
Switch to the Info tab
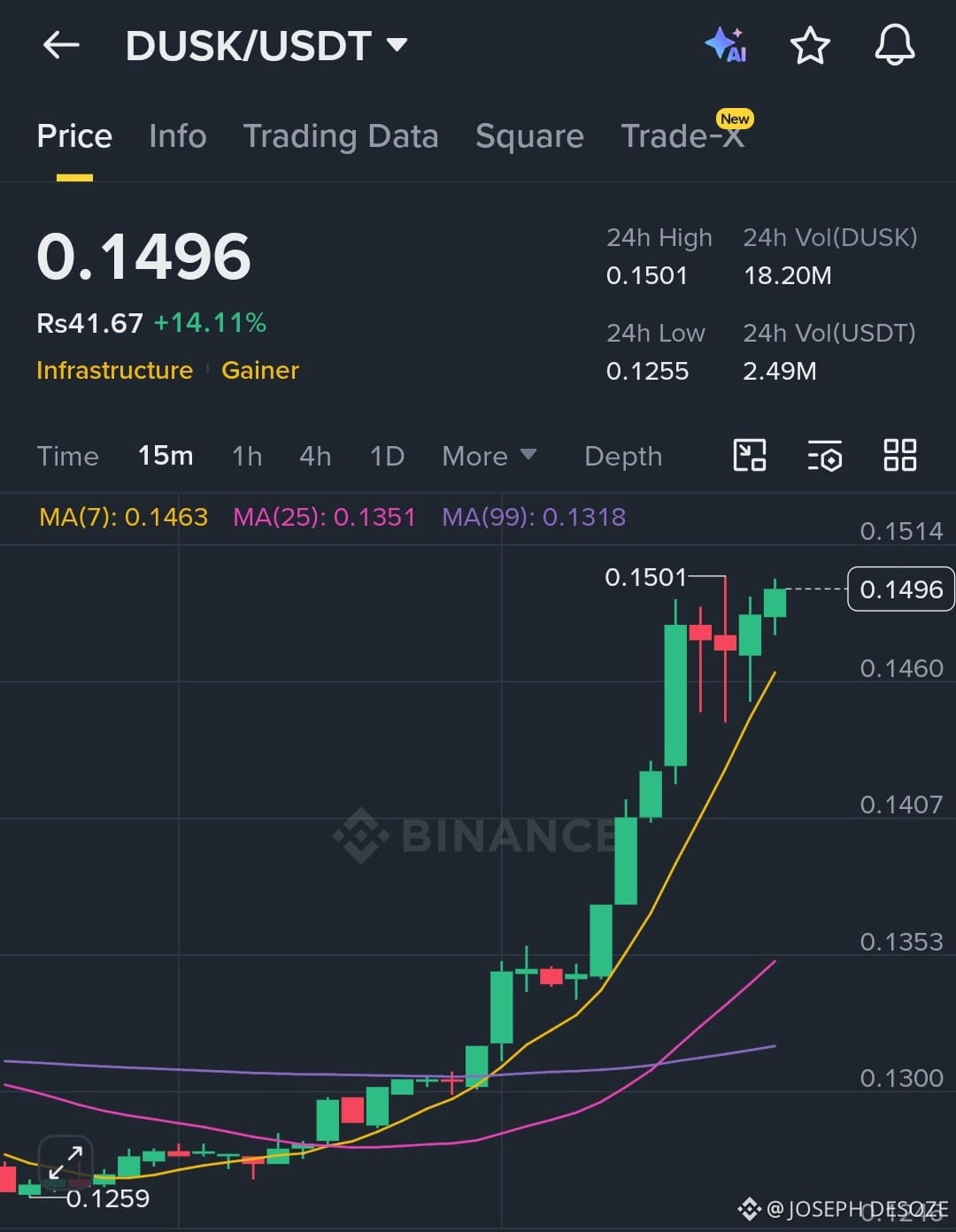[x=177, y=136]
